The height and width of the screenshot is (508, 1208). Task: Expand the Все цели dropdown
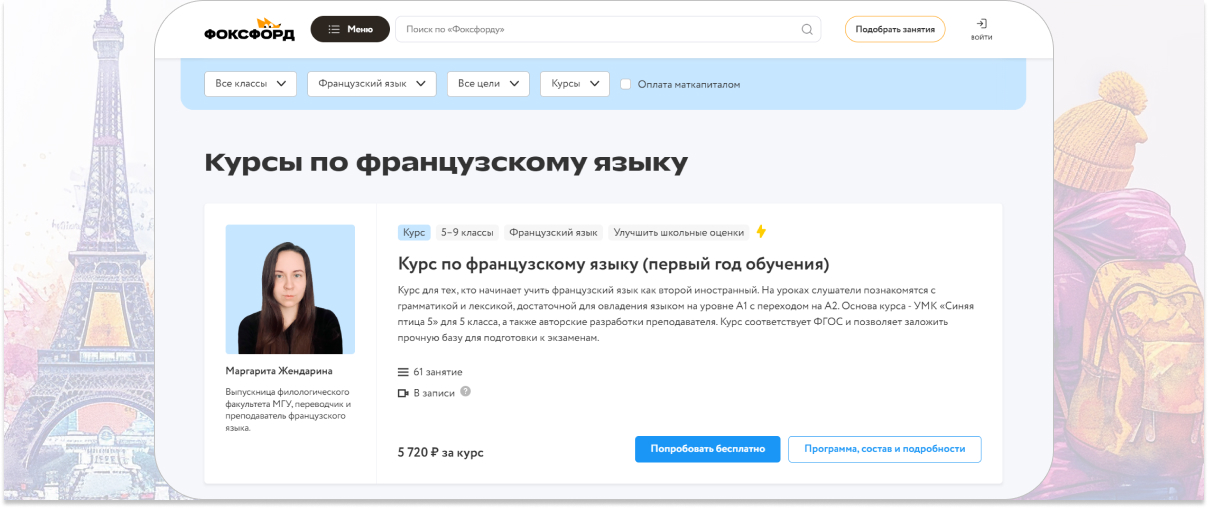point(488,84)
